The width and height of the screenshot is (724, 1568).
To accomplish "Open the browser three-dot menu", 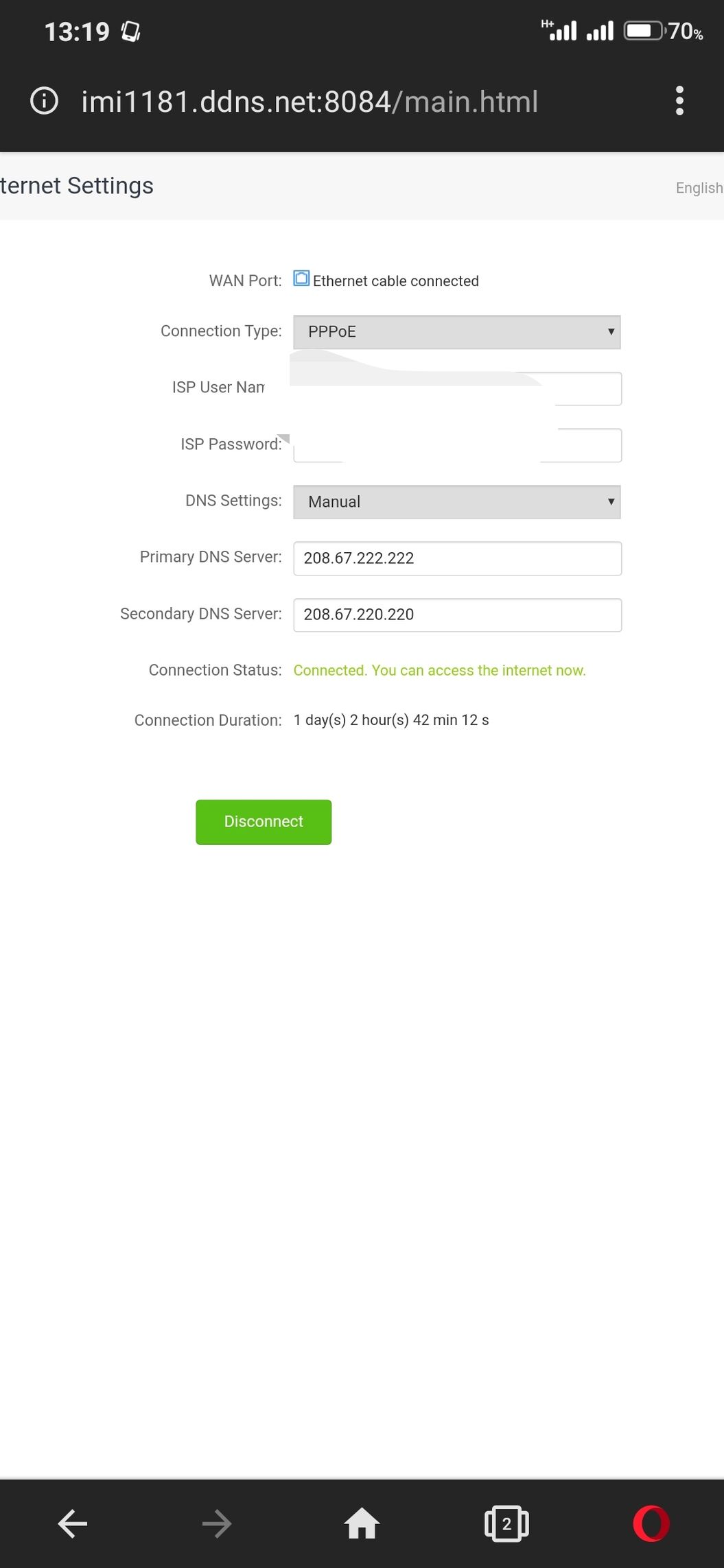I will click(x=679, y=101).
